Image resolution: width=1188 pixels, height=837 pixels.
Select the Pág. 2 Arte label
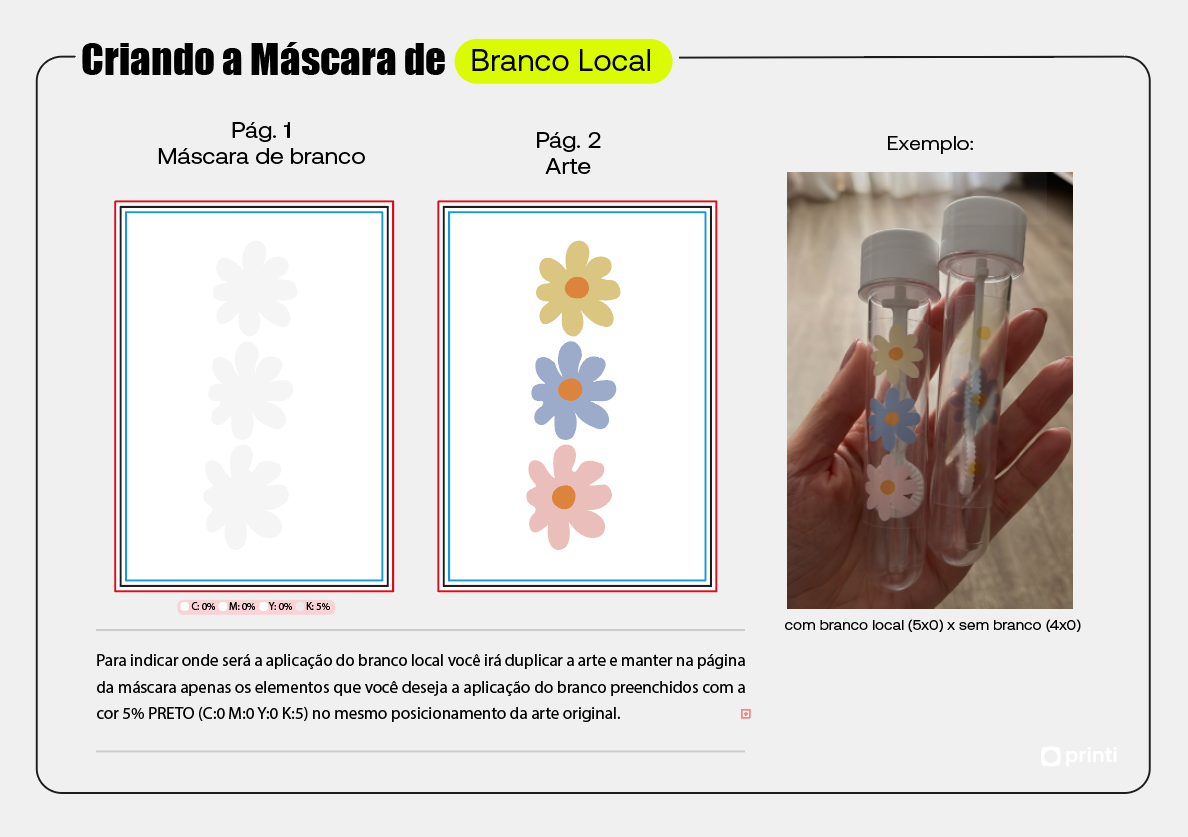568,153
